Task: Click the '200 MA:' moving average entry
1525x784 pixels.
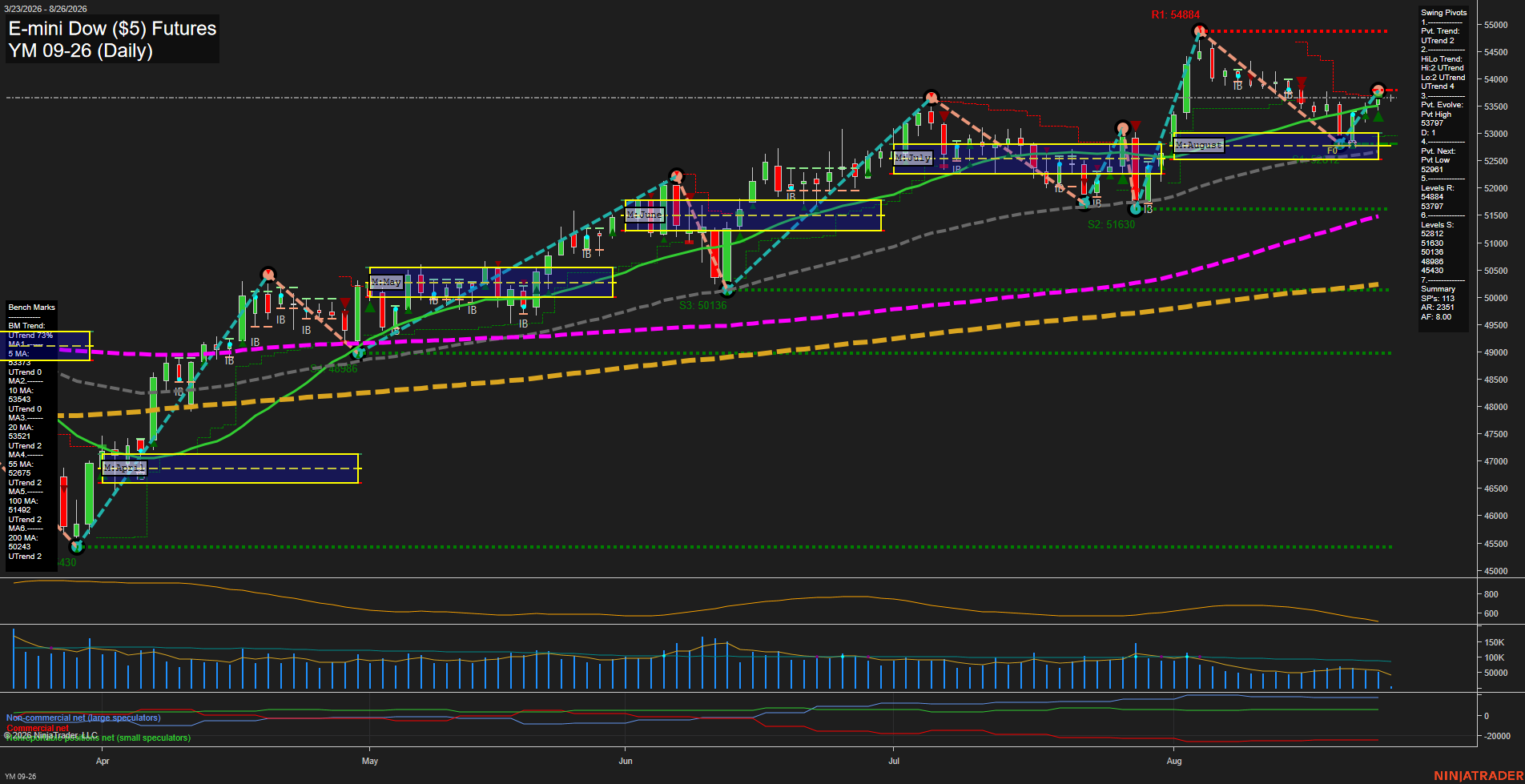Action: pyautogui.click(x=22, y=538)
